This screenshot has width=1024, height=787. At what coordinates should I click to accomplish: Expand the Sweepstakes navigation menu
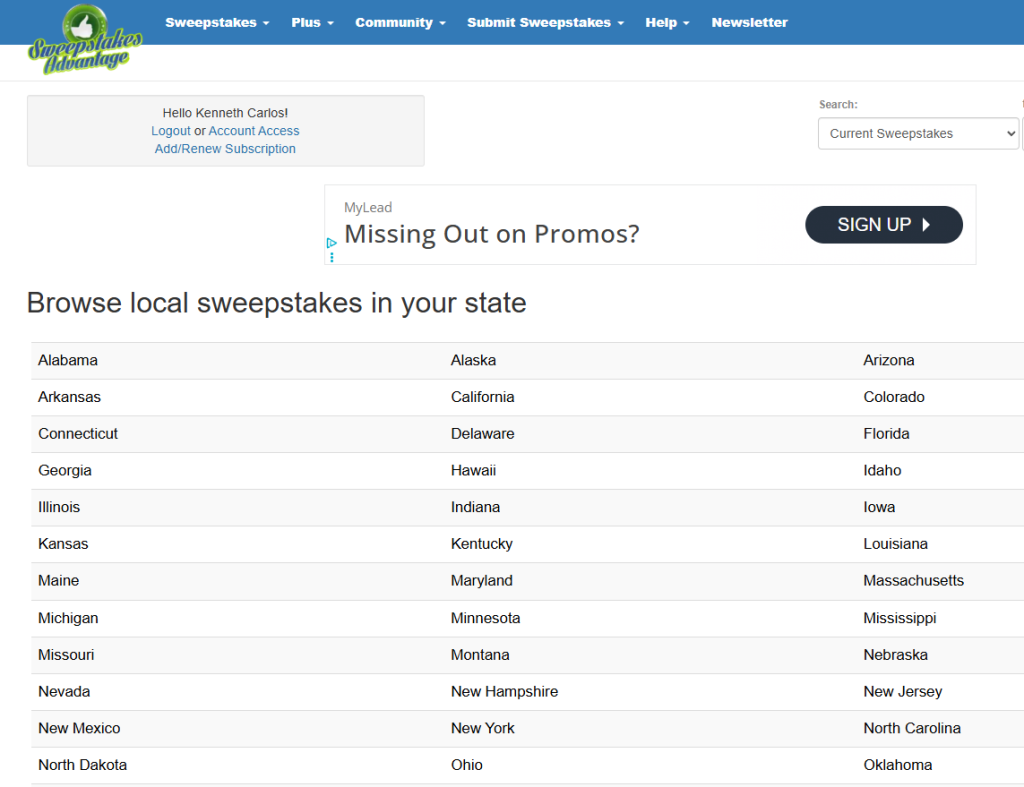217,22
